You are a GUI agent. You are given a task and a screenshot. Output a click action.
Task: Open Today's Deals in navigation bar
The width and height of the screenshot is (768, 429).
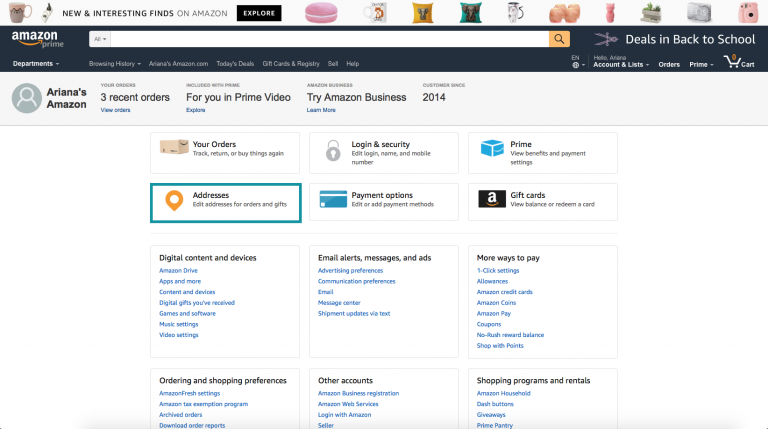pyautogui.click(x=235, y=64)
